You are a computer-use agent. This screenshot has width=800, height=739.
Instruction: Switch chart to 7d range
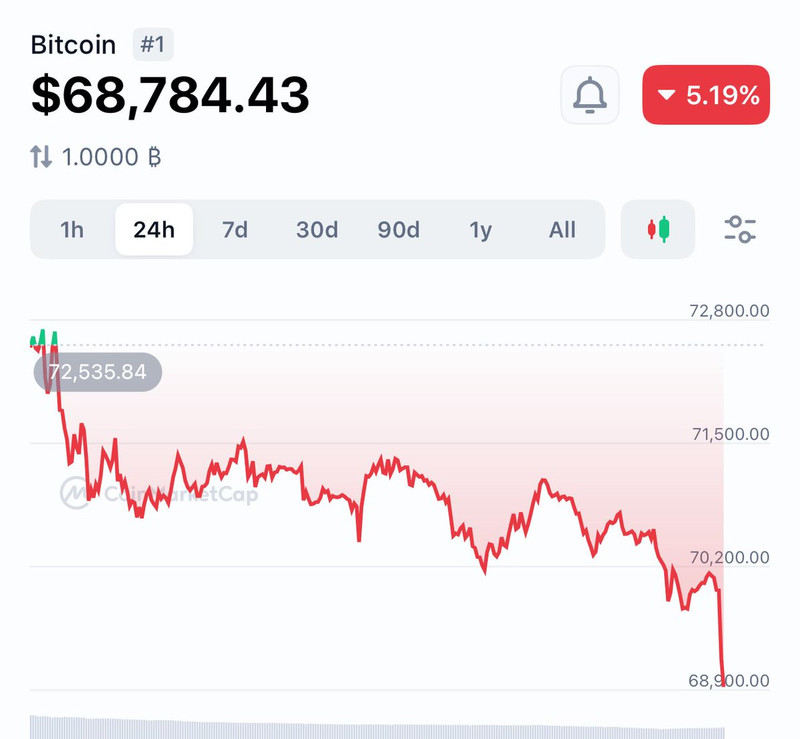point(235,230)
